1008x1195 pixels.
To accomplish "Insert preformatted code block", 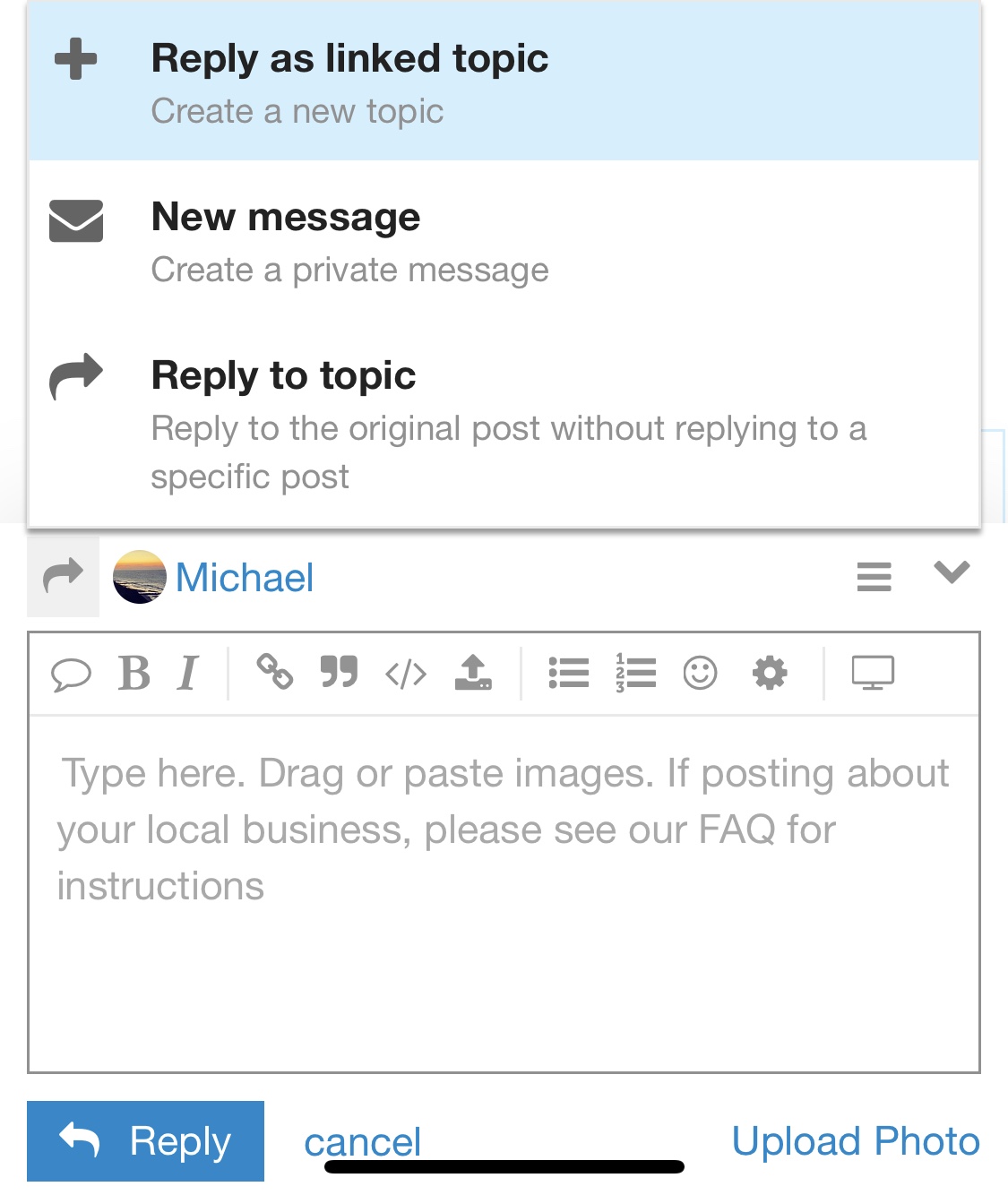I will click(x=406, y=674).
